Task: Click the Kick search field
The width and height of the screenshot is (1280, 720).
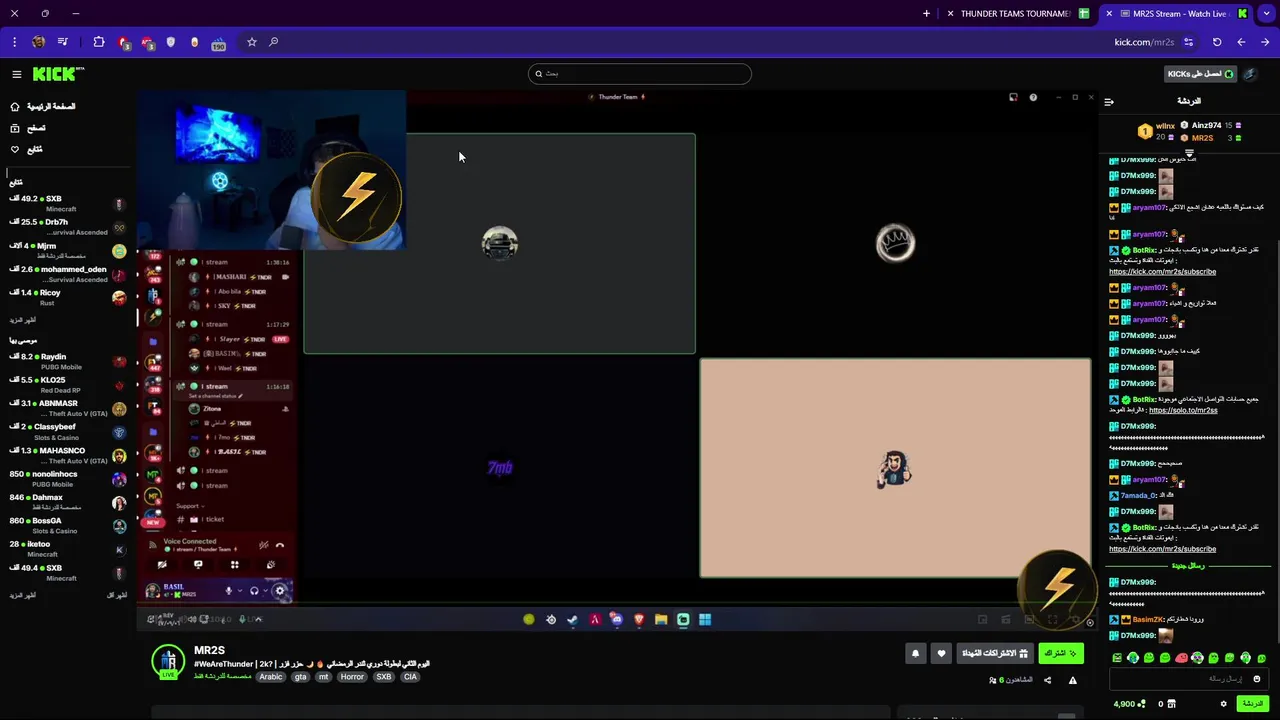Action: click(640, 73)
